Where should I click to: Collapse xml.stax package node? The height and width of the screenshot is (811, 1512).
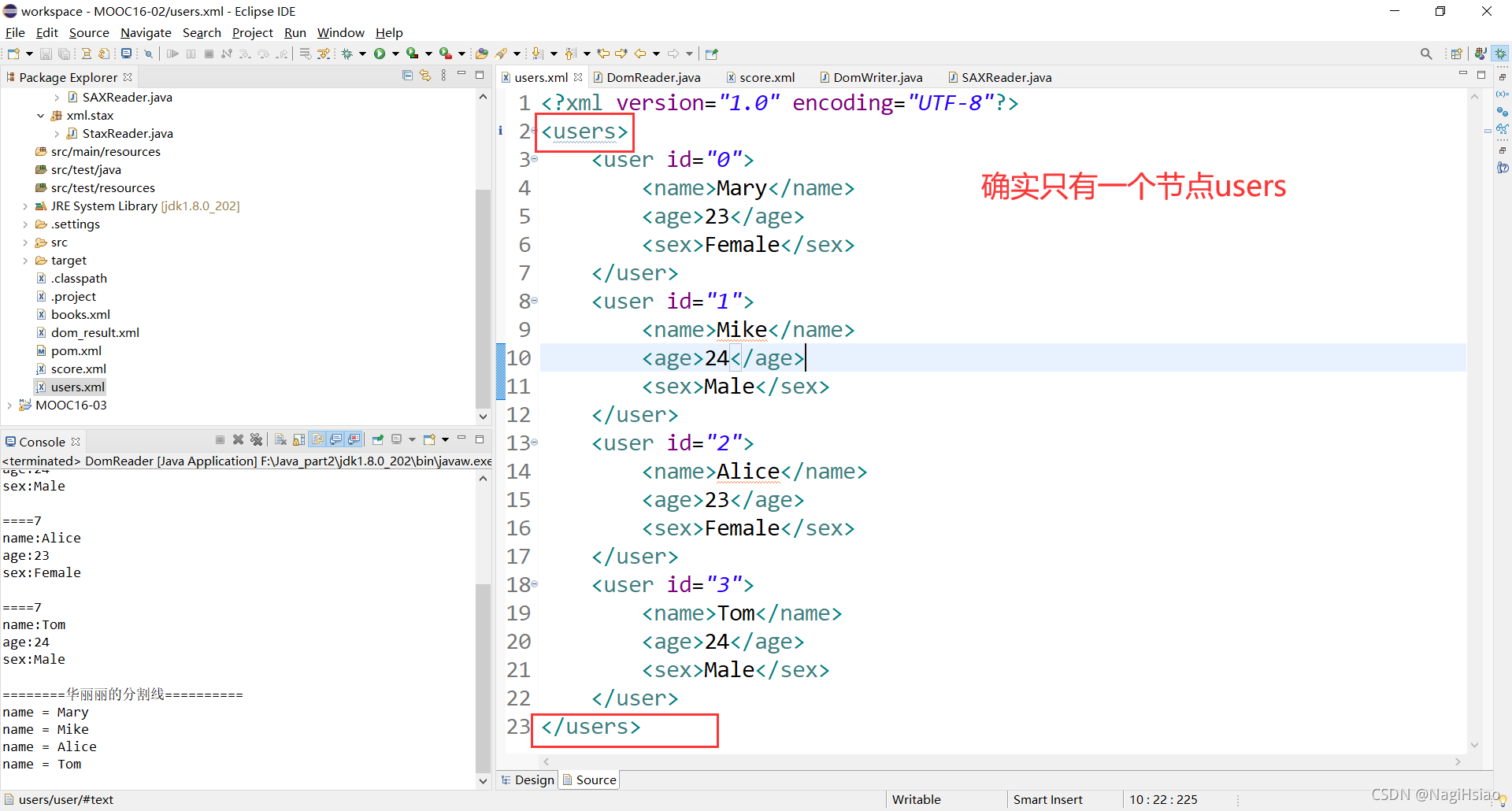[x=40, y=116]
